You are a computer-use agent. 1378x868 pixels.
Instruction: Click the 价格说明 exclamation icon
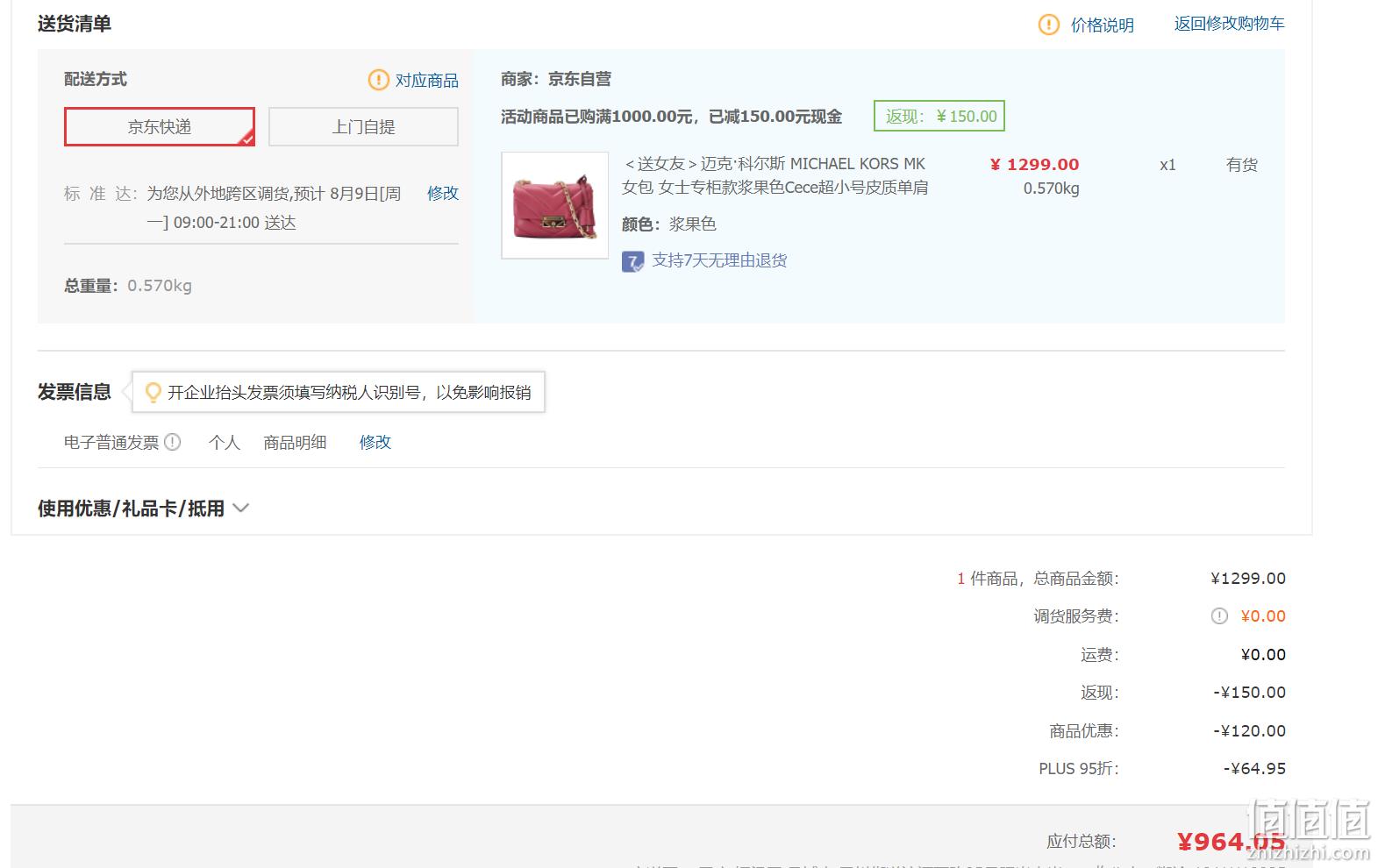pyautogui.click(x=1048, y=25)
